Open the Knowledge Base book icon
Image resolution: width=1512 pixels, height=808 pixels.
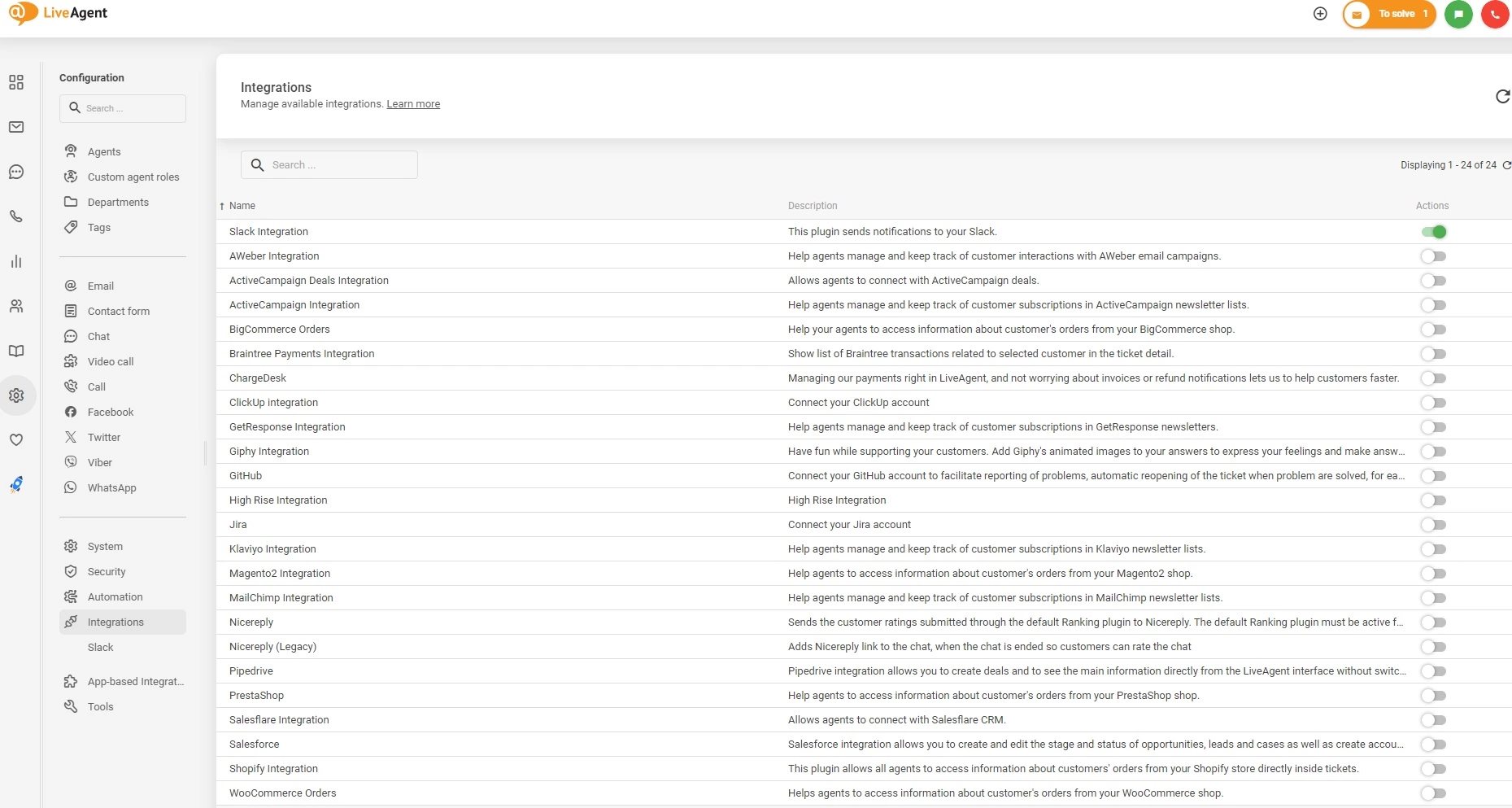tap(16, 351)
